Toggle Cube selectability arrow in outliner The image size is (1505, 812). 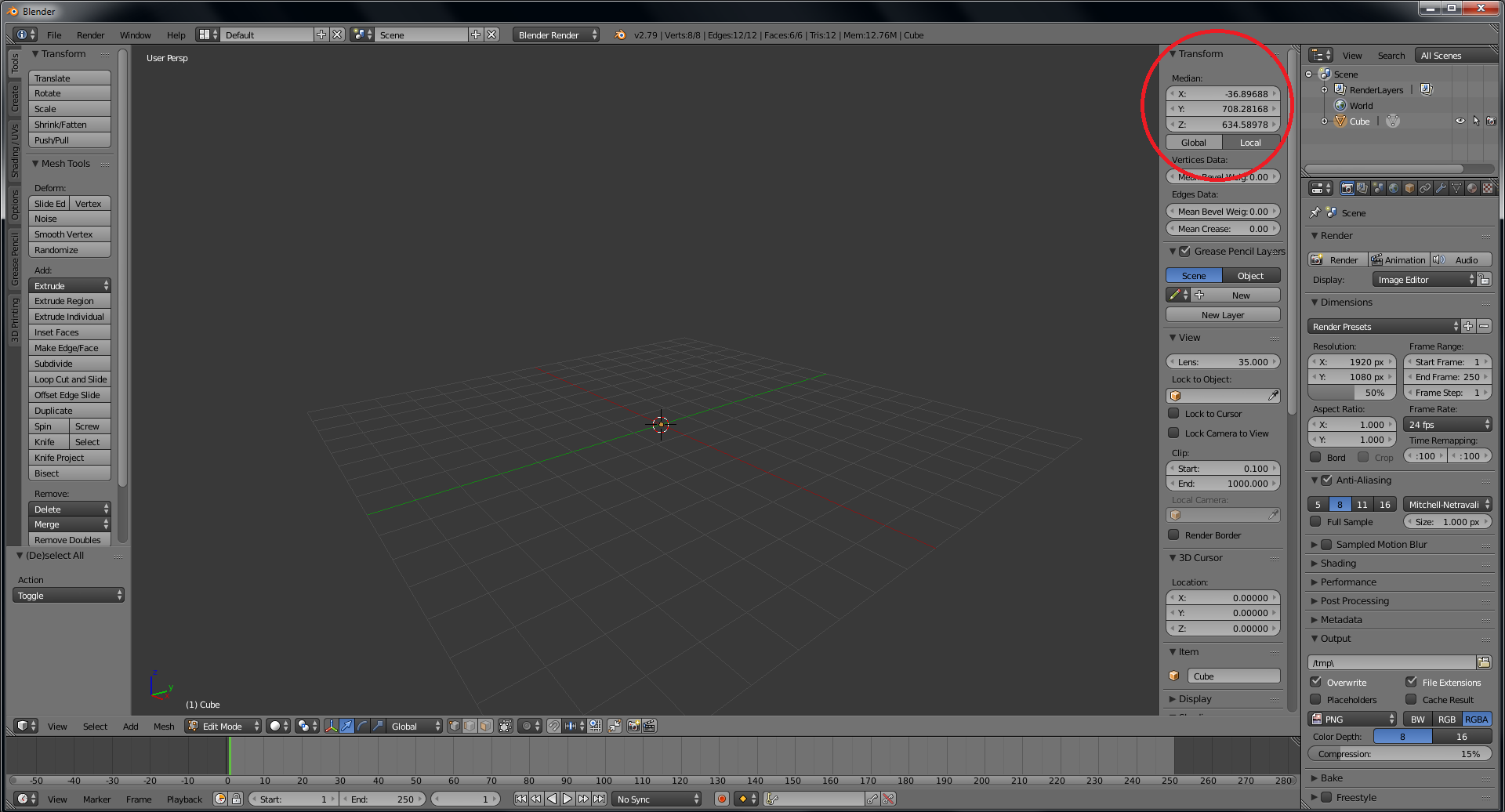pyautogui.click(x=1476, y=121)
